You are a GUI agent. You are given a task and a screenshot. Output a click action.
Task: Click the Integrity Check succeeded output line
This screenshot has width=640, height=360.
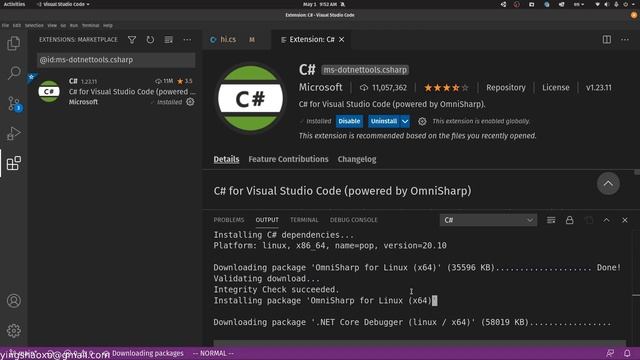tap(276, 289)
